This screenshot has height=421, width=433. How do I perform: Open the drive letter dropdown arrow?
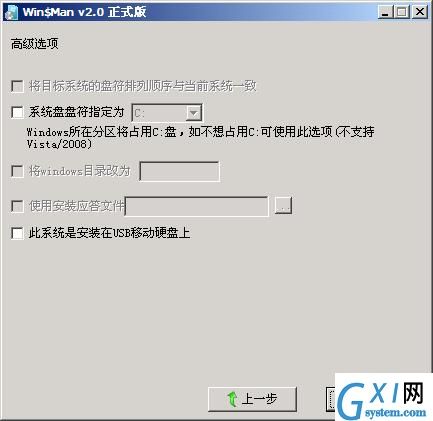pos(193,113)
